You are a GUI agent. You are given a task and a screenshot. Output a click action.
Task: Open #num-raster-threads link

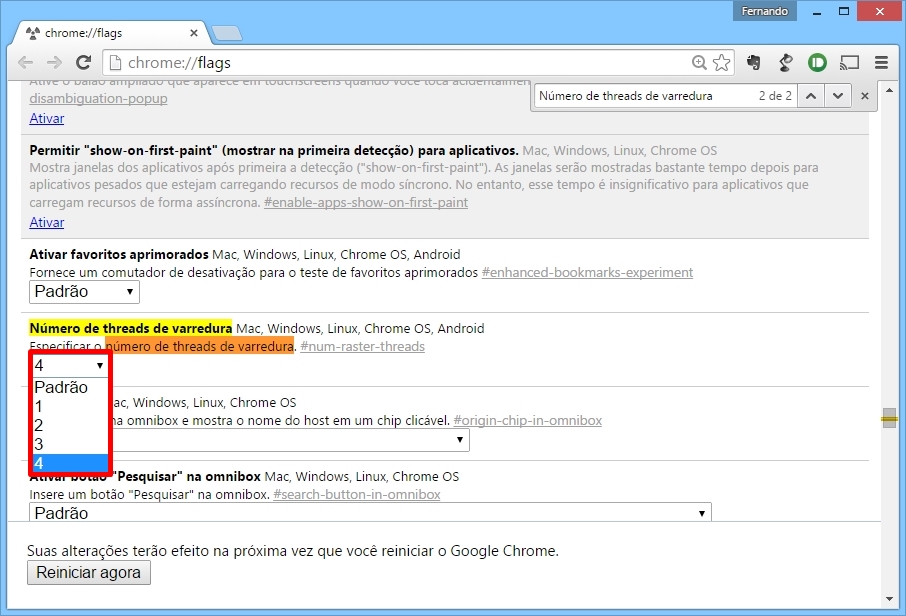click(x=362, y=346)
